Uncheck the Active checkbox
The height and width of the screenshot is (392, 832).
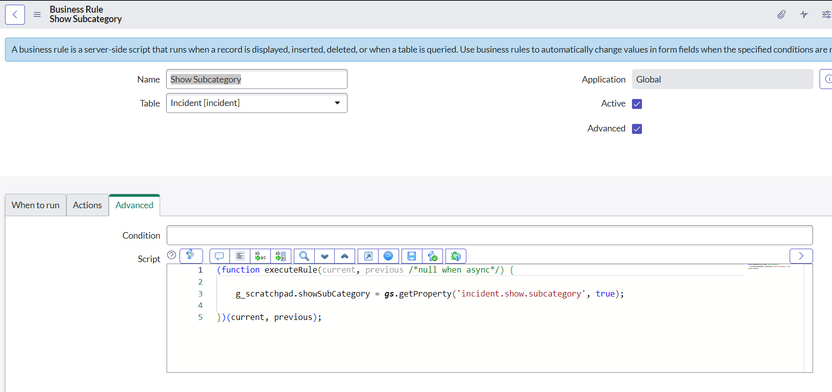pos(637,104)
